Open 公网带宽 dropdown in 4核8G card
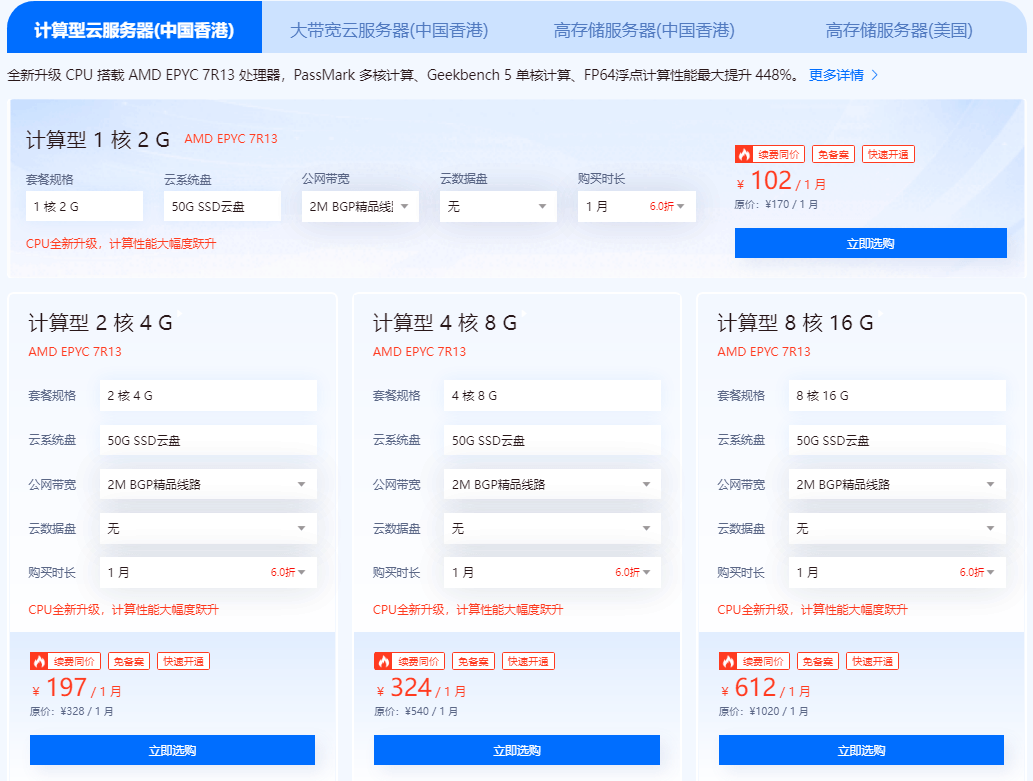The width and height of the screenshot is (1033, 781). point(552,484)
